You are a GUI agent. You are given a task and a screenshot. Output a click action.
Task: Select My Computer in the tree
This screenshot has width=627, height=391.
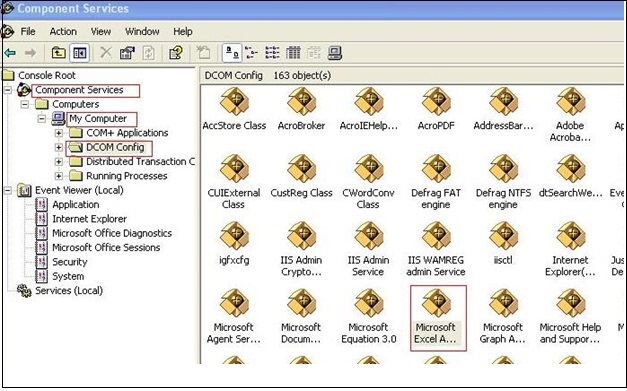pos(98,119)
